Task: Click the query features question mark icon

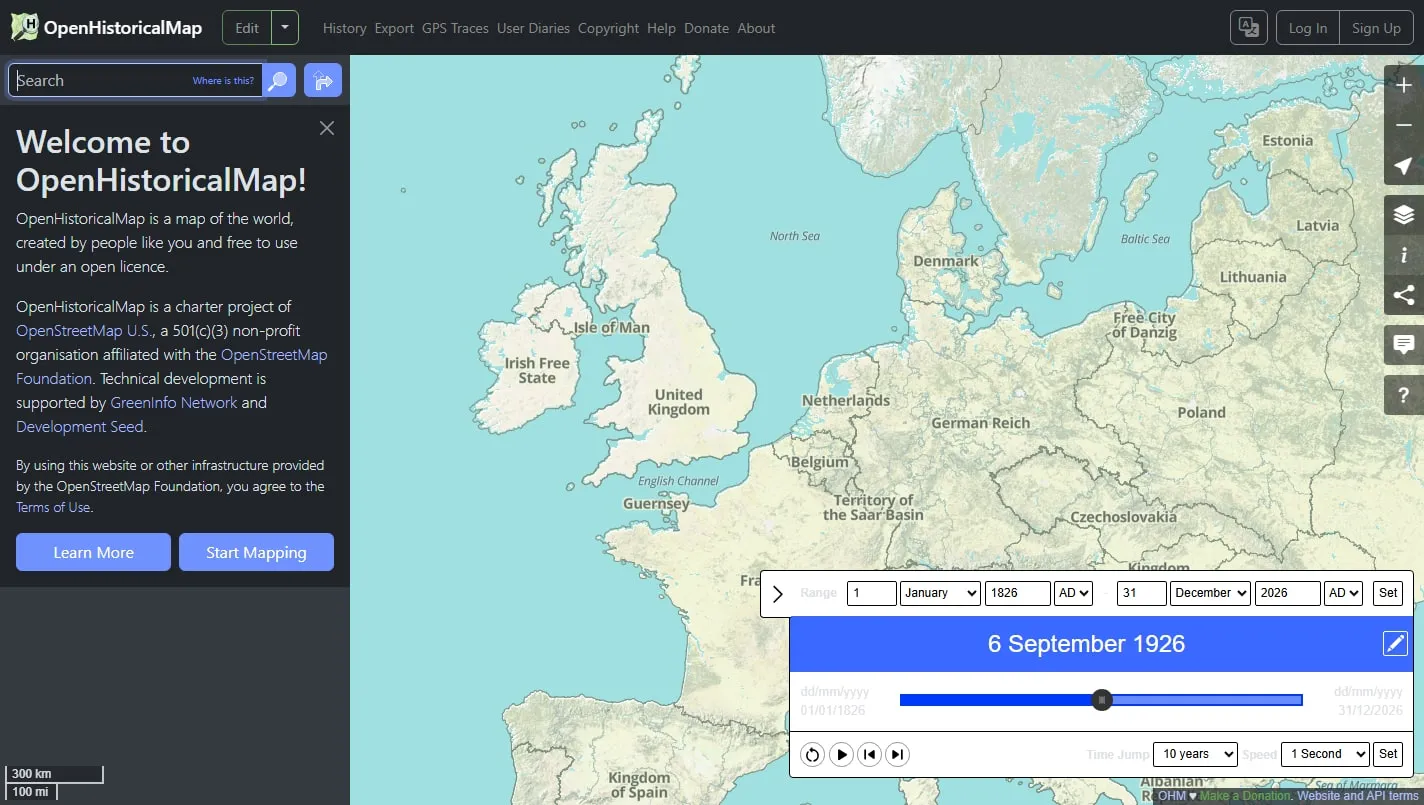Action: [1404, 395]
